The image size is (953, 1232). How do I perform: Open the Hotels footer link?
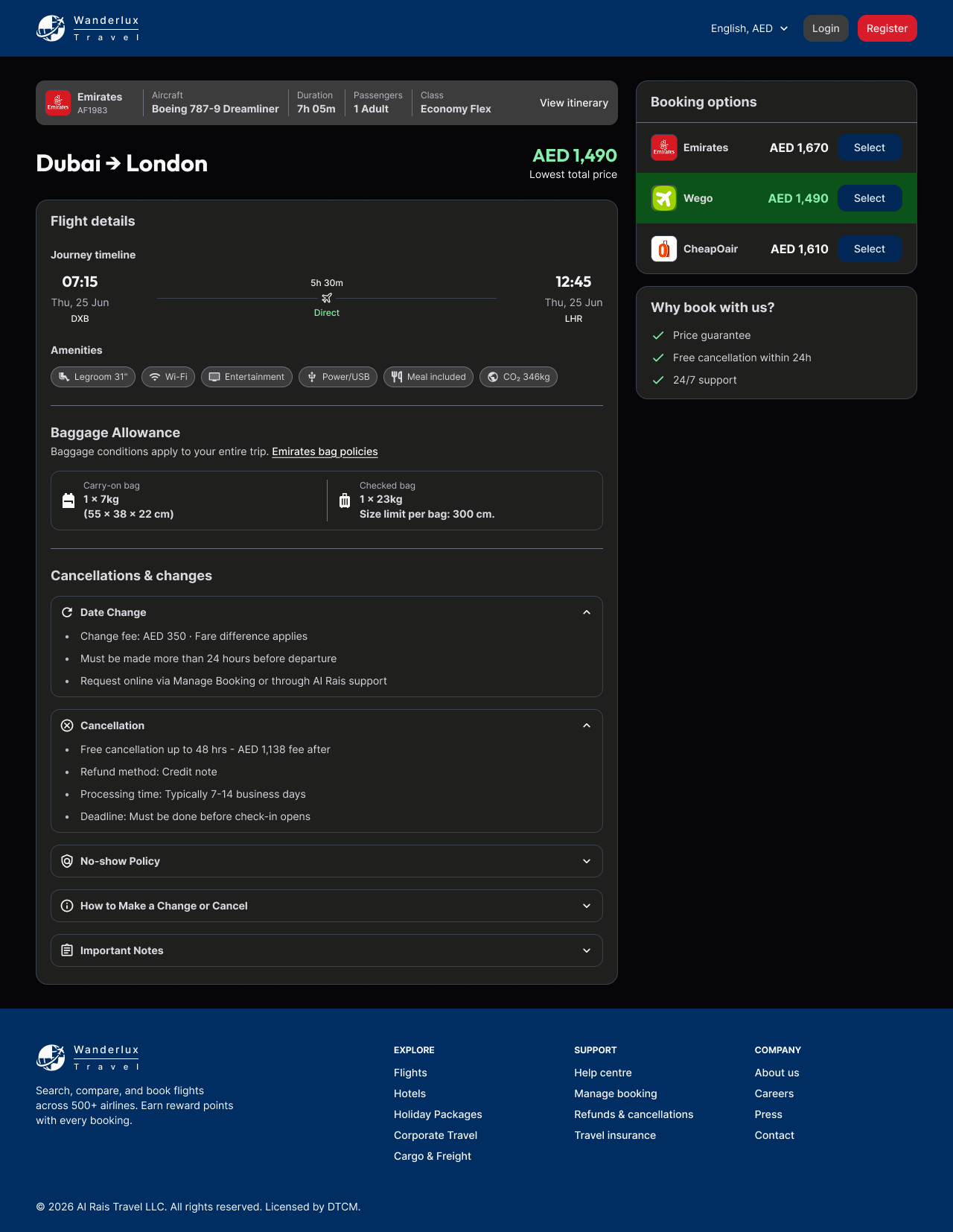tap(409, 1093)
